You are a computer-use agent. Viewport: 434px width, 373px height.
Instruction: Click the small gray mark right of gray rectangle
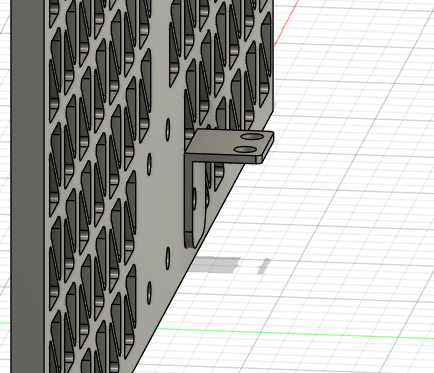264,266
